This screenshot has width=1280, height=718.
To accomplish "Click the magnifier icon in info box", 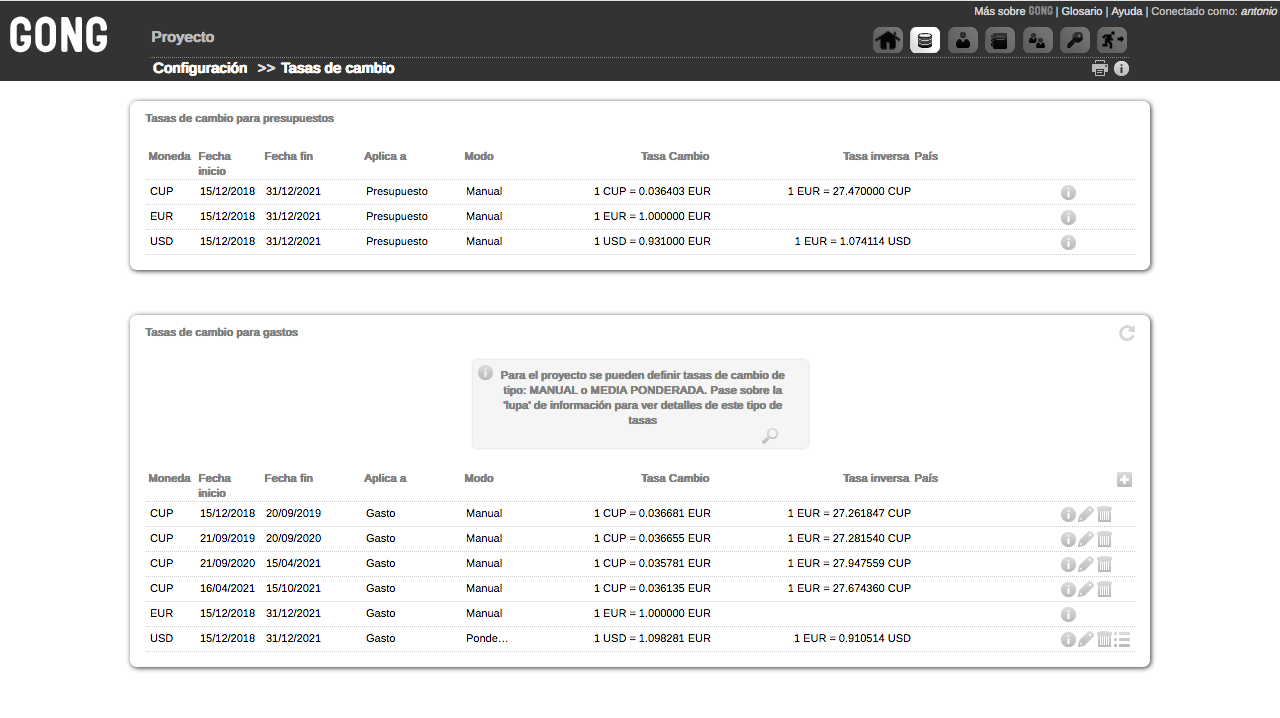I will coord(769,436).
